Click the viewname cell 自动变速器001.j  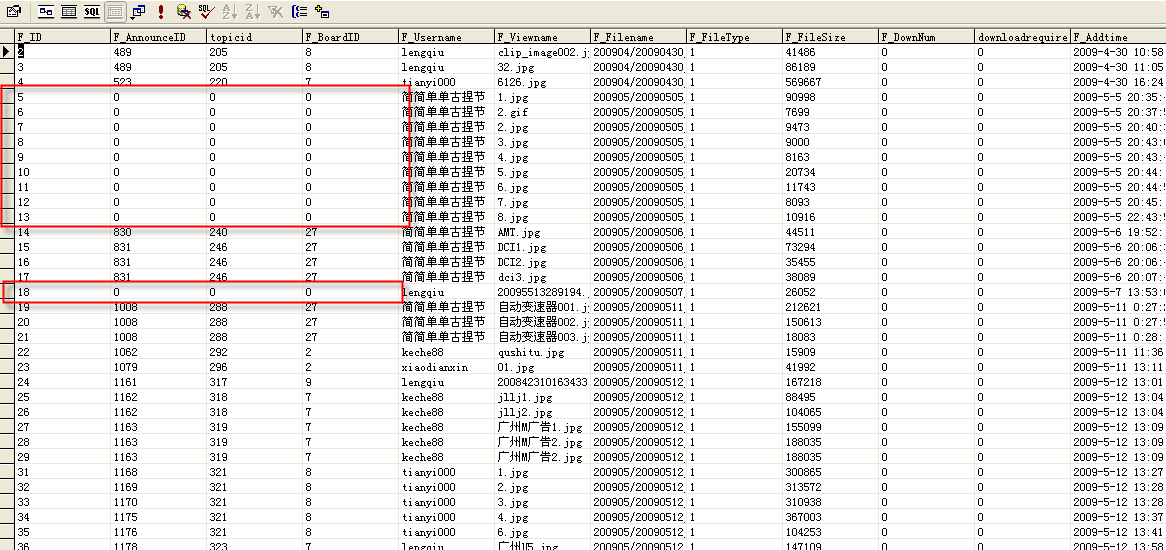[542, 307]
